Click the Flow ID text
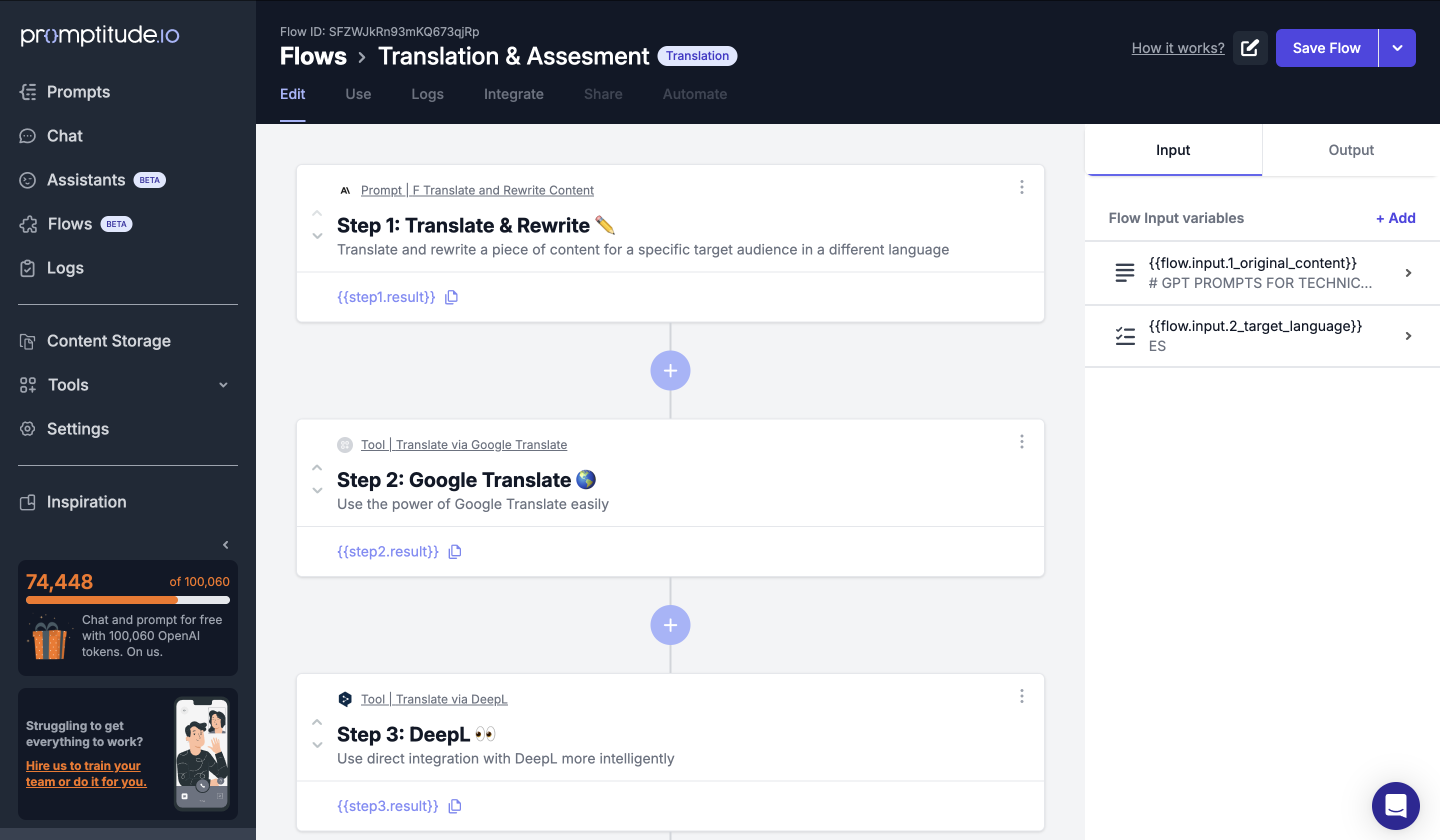1440x840 pixels. click(x=379, y=31)
